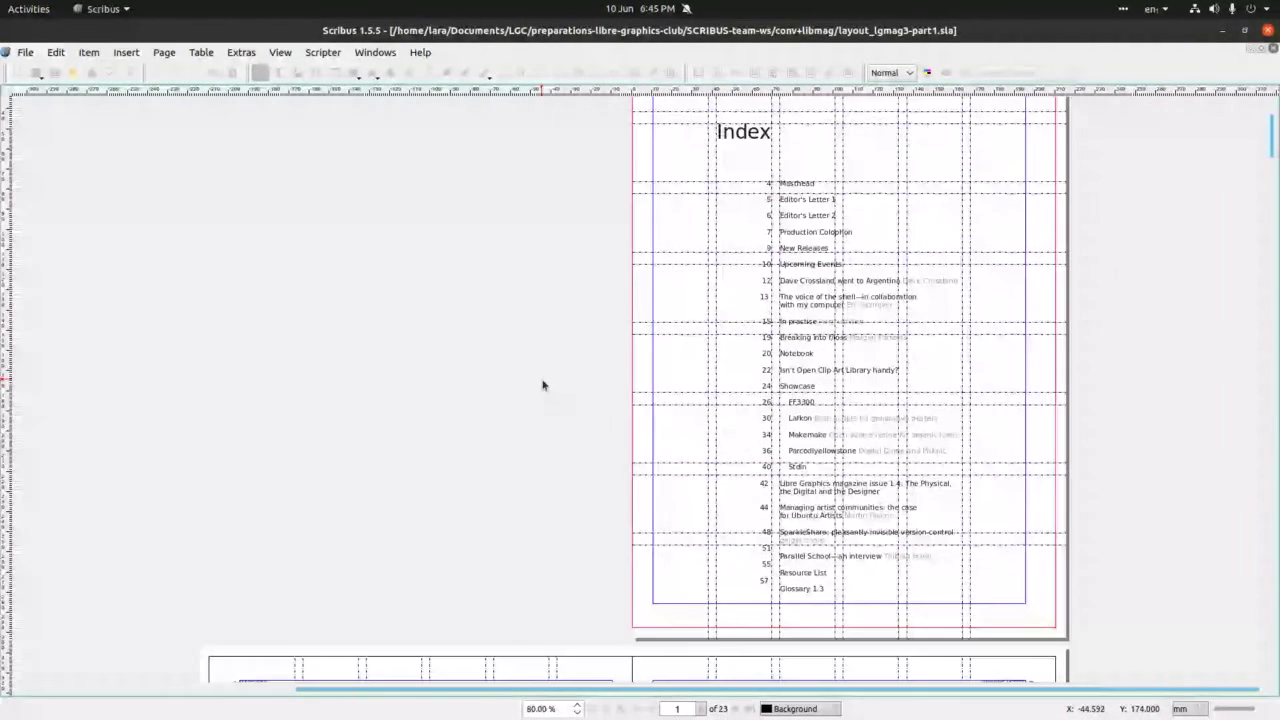Click Parallel School an interview entry
Image resolution: width=1280 pixels, height=720 pixels.
pyautogui.click(x=831, y=557)
